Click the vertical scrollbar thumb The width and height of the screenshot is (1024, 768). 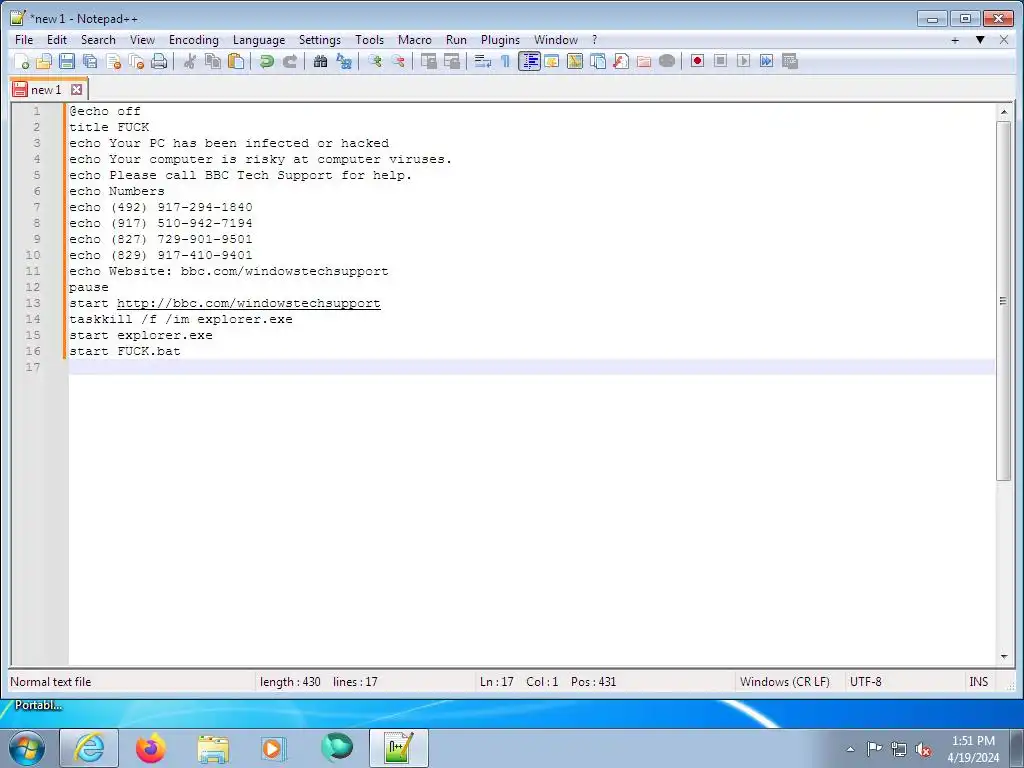1003,300
